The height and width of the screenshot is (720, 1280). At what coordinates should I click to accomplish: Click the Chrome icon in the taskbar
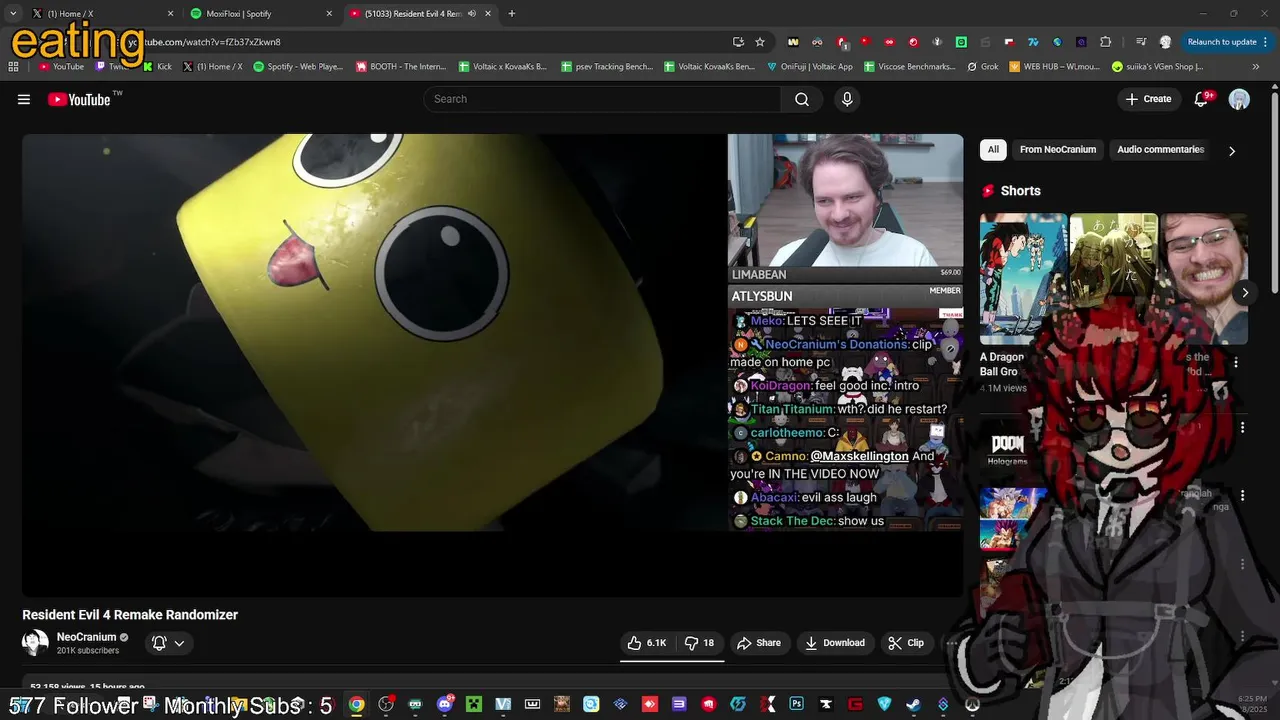coord(356,704)
